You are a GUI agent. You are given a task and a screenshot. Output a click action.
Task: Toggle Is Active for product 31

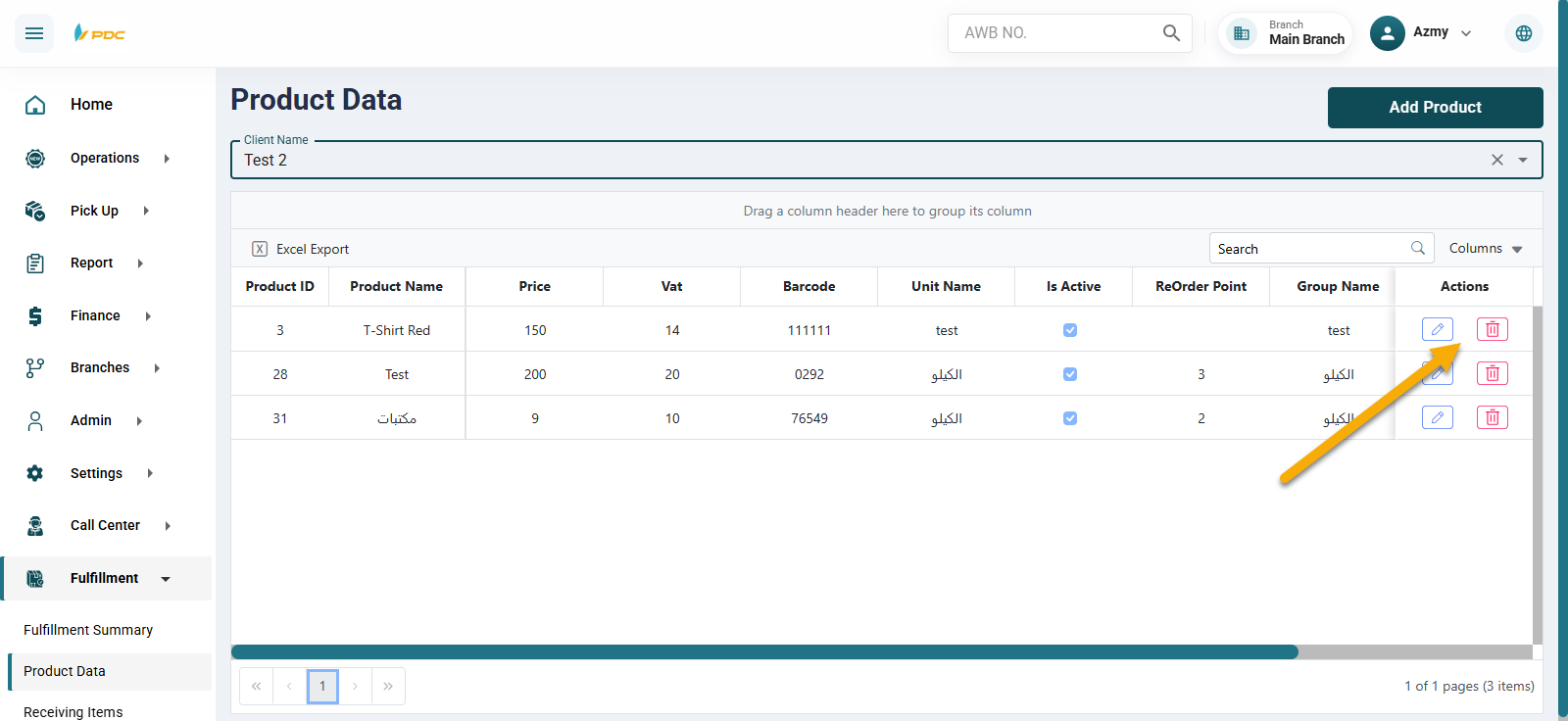coord(1070,418)
